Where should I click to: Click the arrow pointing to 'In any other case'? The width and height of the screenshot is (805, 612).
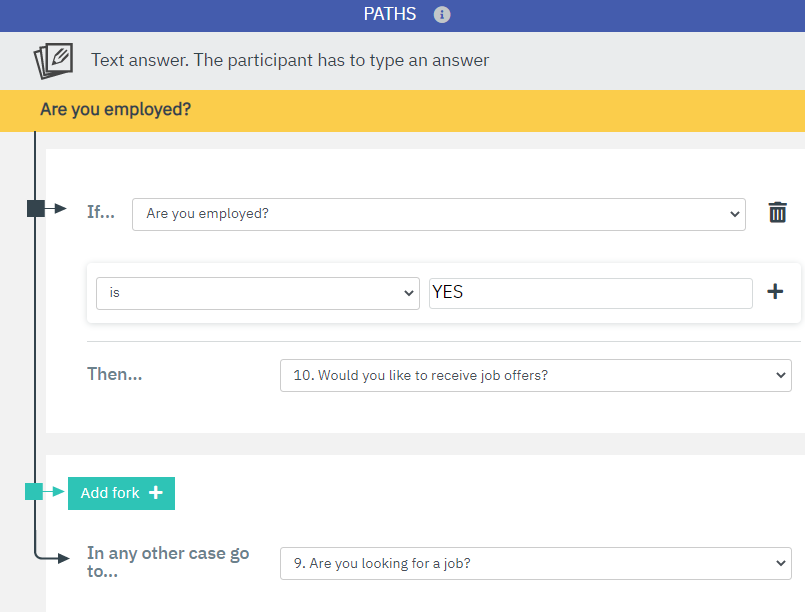click(62, 559)
